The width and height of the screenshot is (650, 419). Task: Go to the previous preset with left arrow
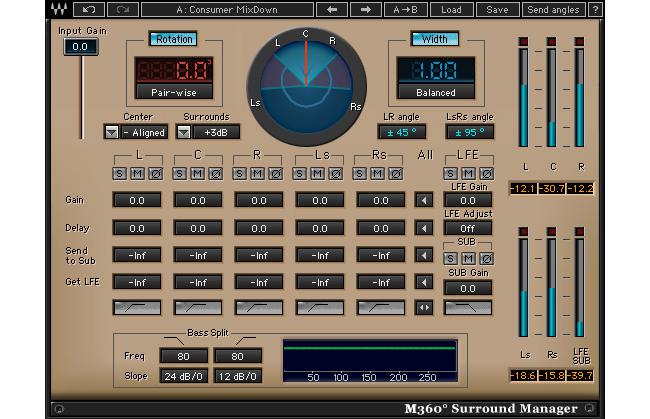coord(330,9)
